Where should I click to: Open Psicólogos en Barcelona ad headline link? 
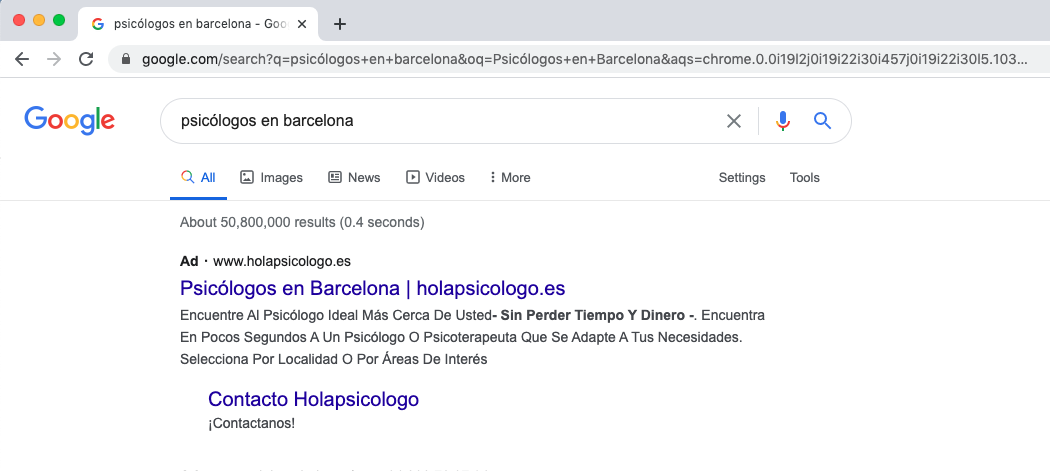coord(372,289)
